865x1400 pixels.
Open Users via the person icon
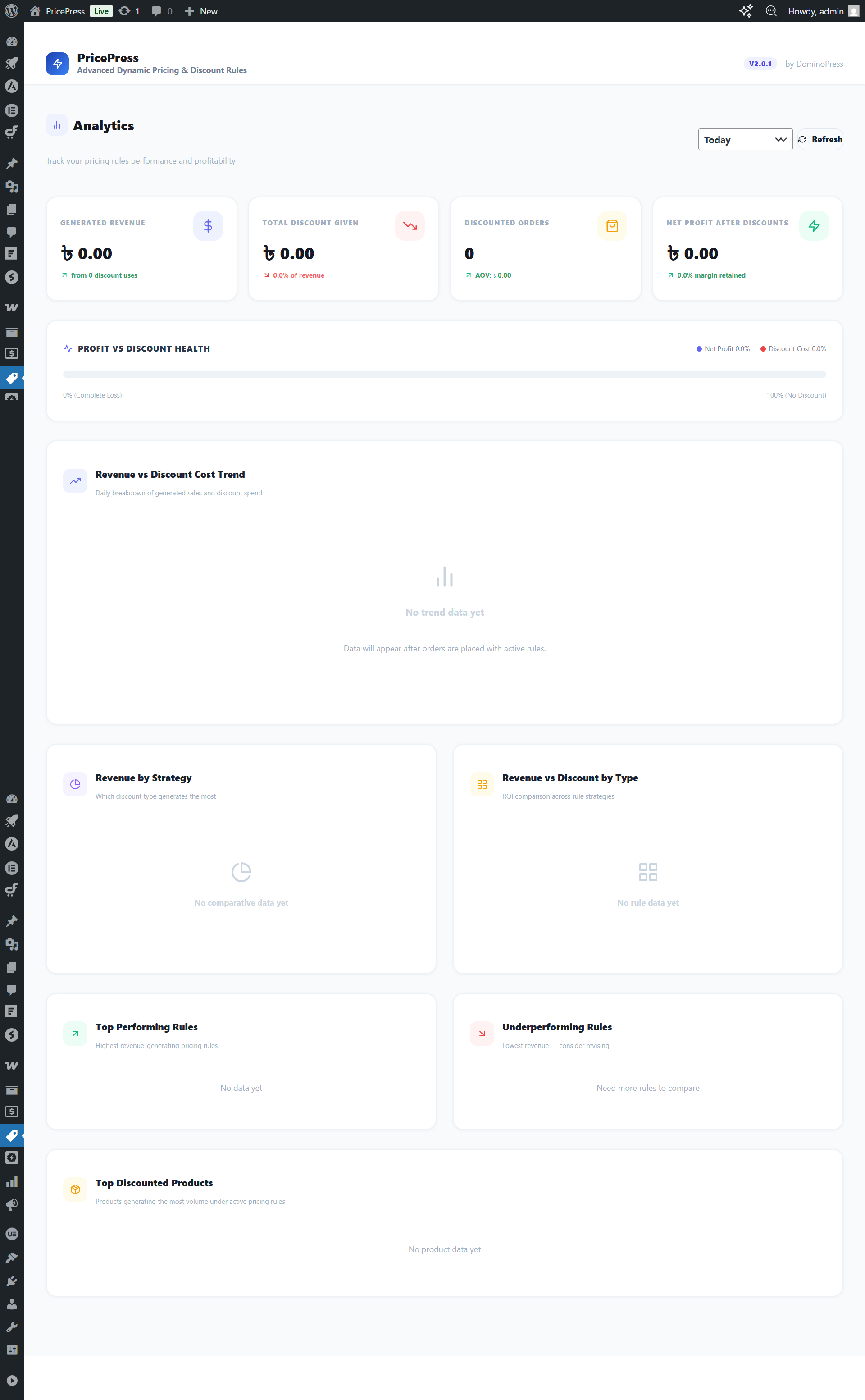pos(11,1304)
